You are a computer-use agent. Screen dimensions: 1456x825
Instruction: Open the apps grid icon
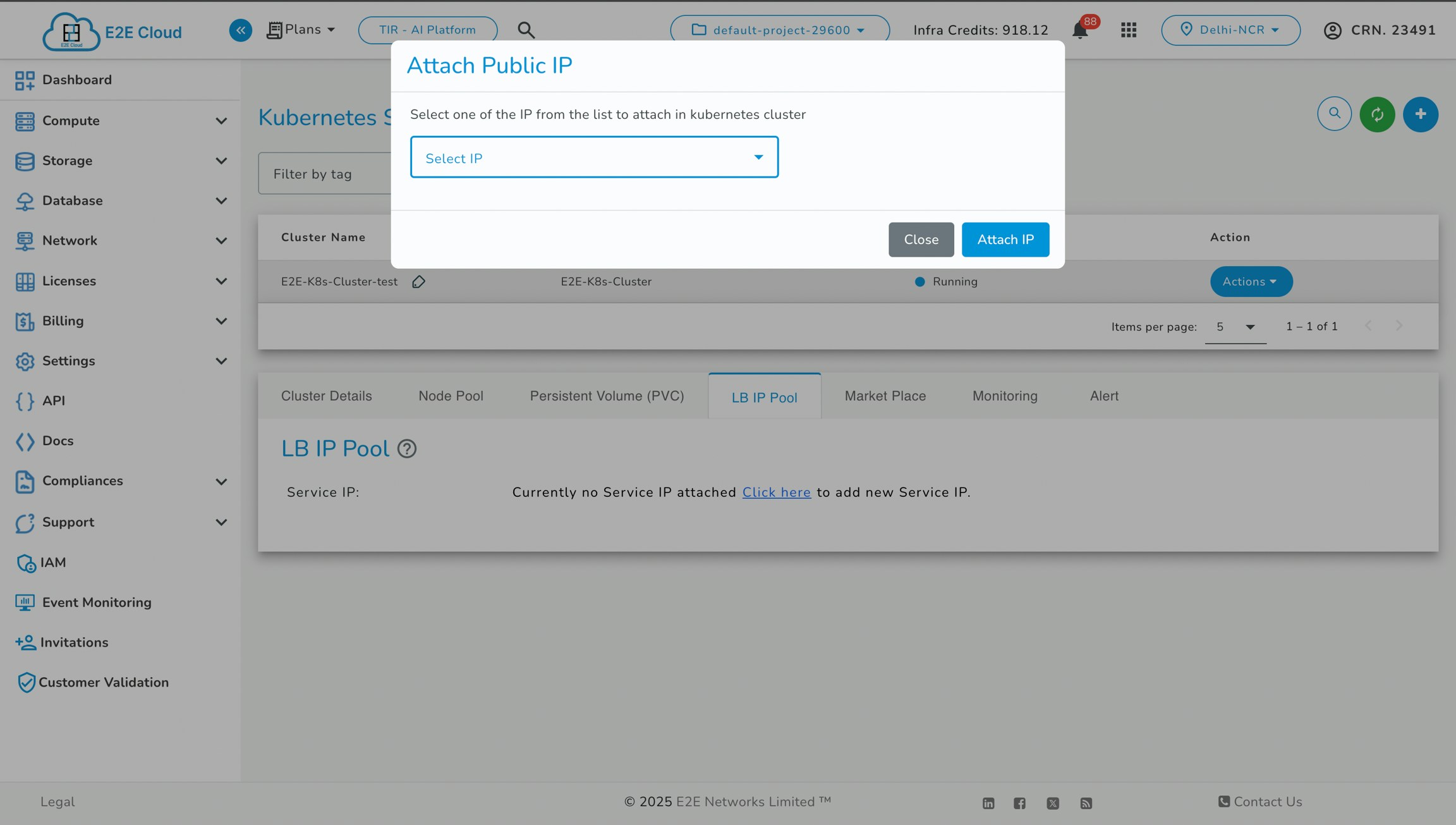pos(1129,30)
